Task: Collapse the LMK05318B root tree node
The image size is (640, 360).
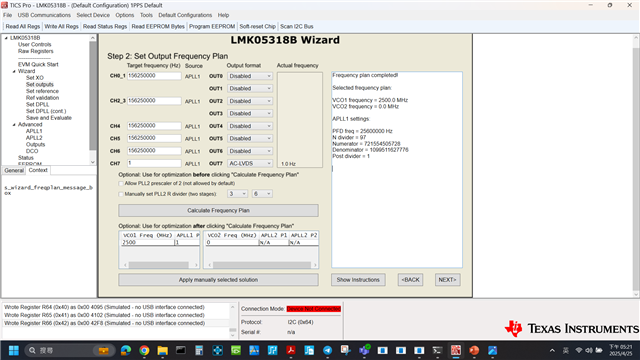Action: point(6,38)
